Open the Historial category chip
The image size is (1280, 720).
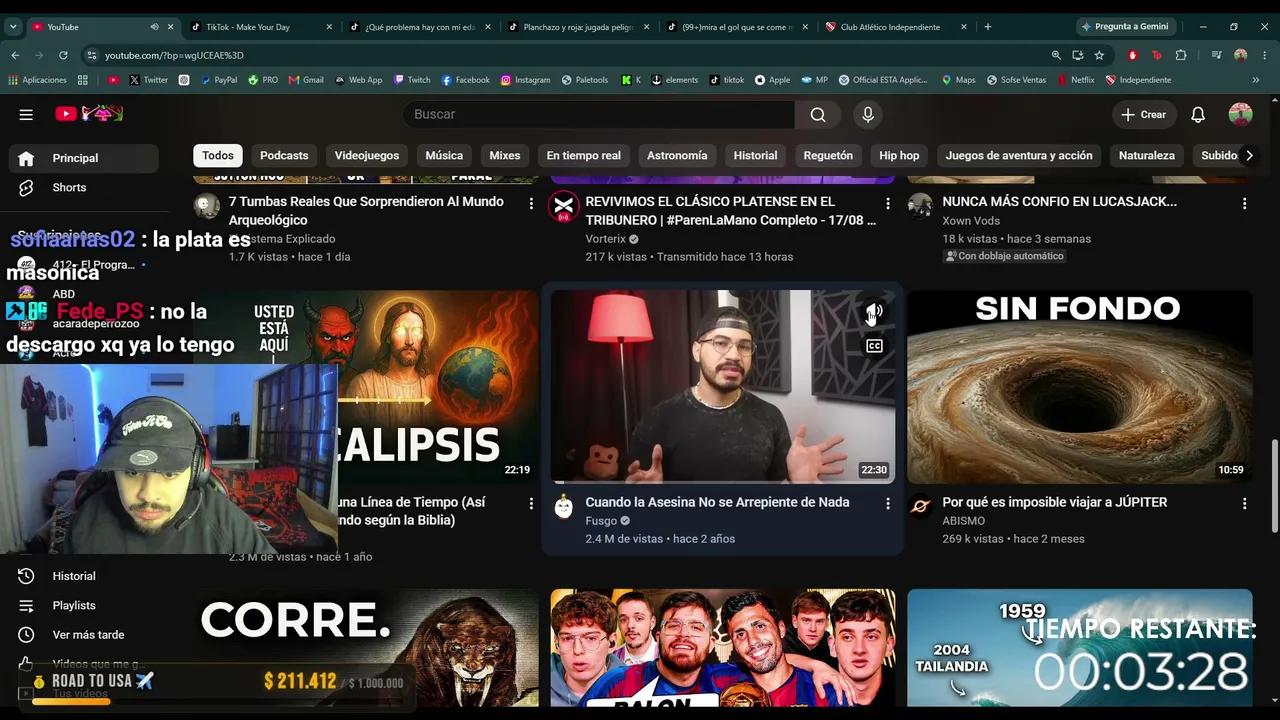click(755, 155)
